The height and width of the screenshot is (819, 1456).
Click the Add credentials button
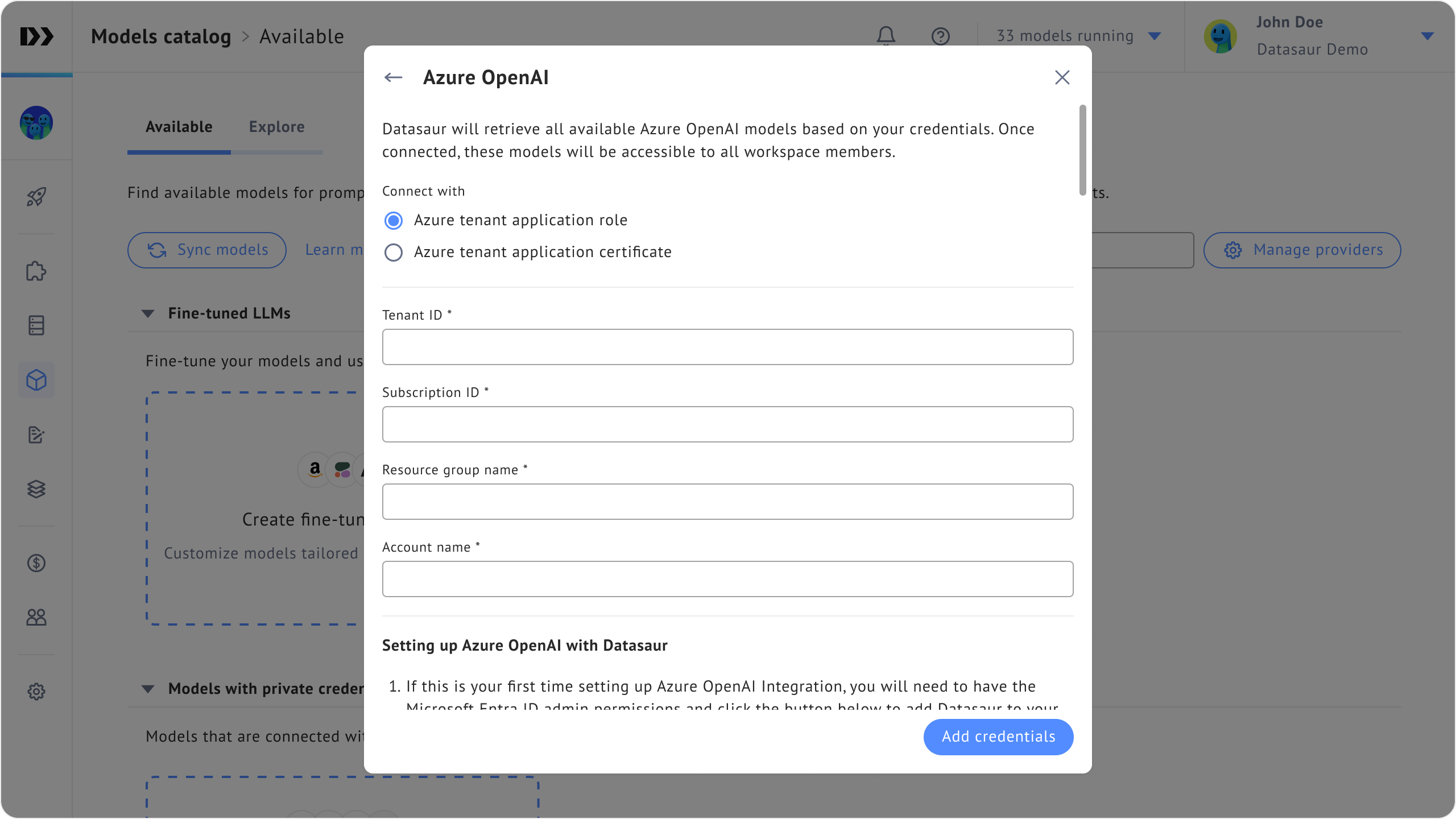pos(998,737)
